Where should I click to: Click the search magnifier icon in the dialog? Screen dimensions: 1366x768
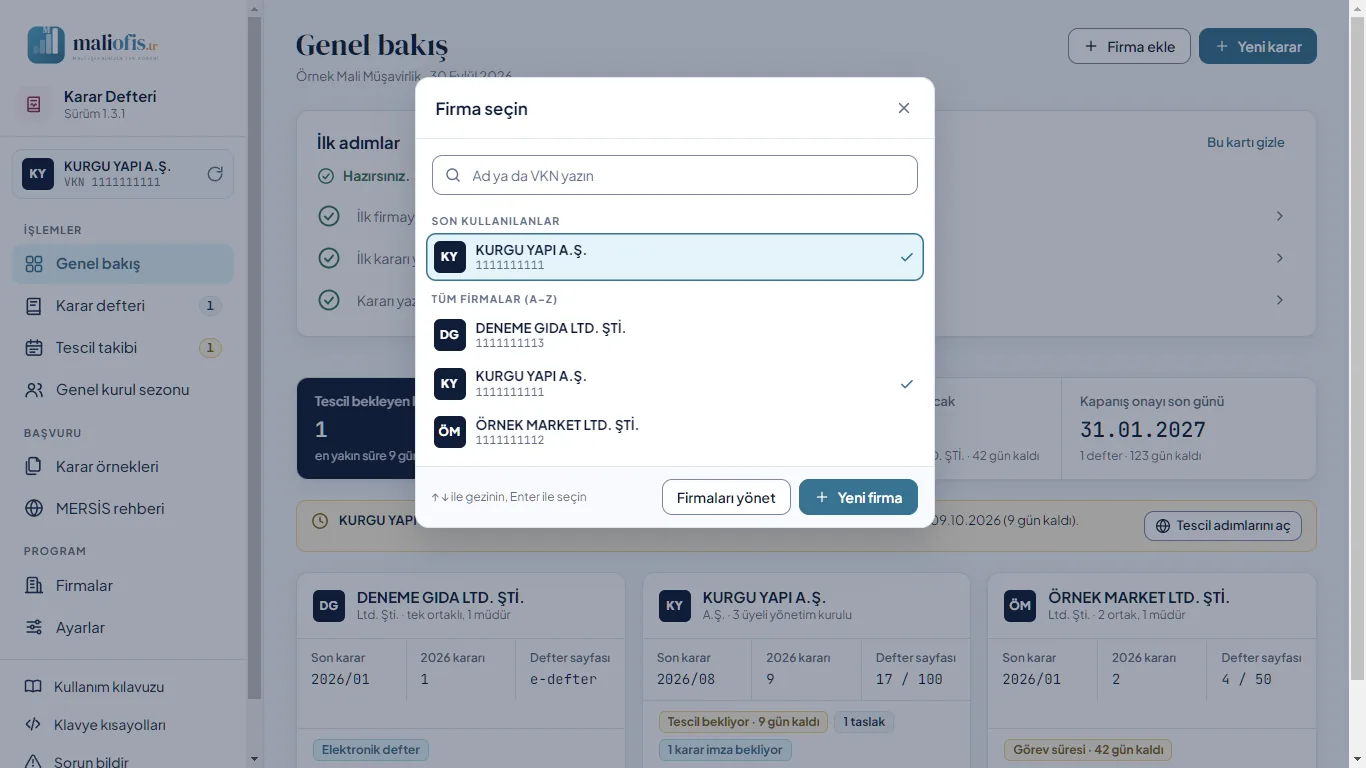click(453, 175)
